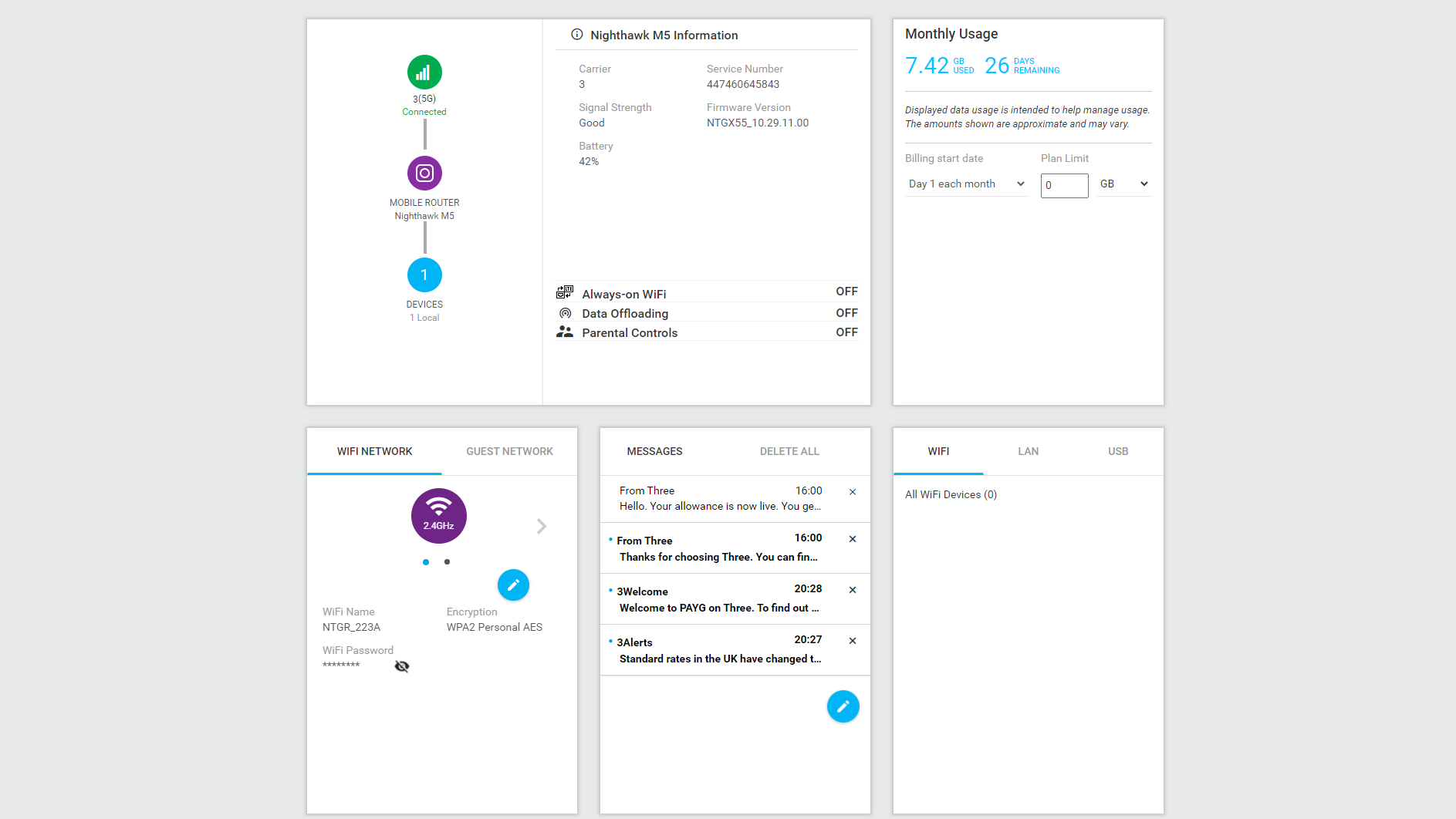Show next WiFi band with right chevron
The image size is (1456, 819).
pos(542,526)
